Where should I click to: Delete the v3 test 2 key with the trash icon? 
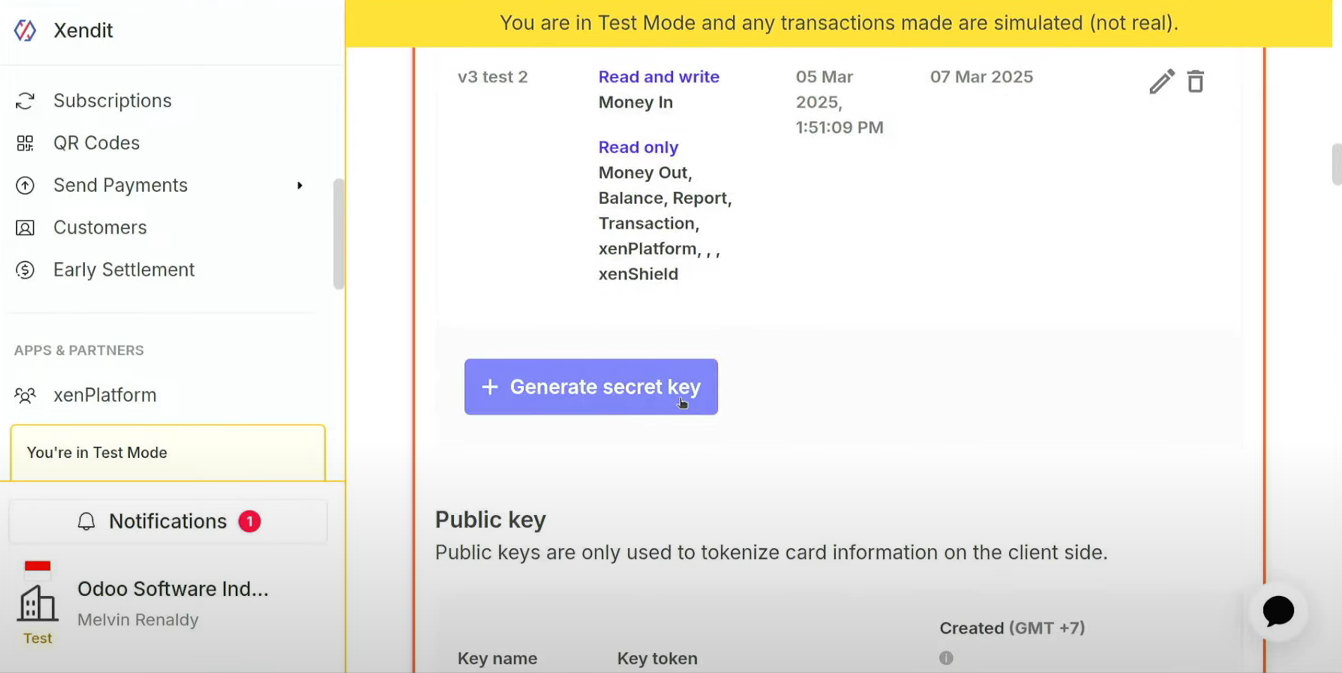1196,81
